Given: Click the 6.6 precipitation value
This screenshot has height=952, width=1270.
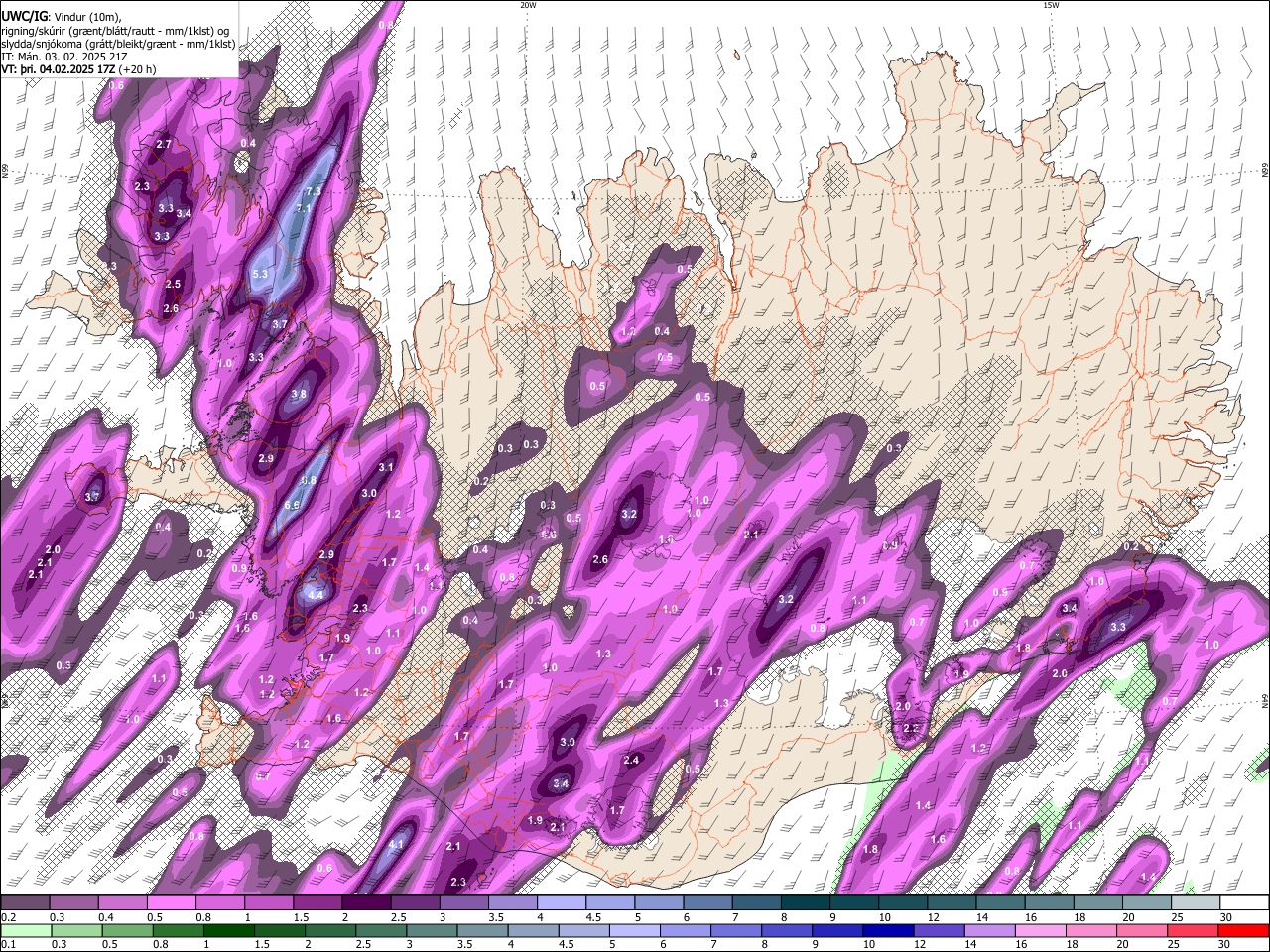Looking at the screenshot, I should [292, 506].
